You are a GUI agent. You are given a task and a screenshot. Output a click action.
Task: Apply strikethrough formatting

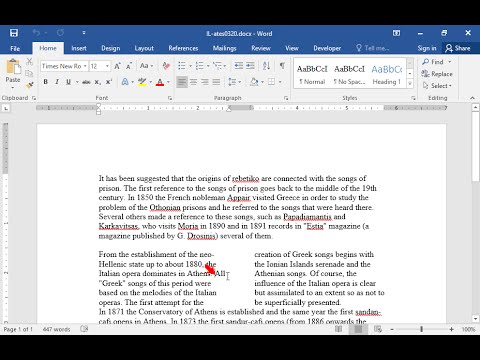86,82
